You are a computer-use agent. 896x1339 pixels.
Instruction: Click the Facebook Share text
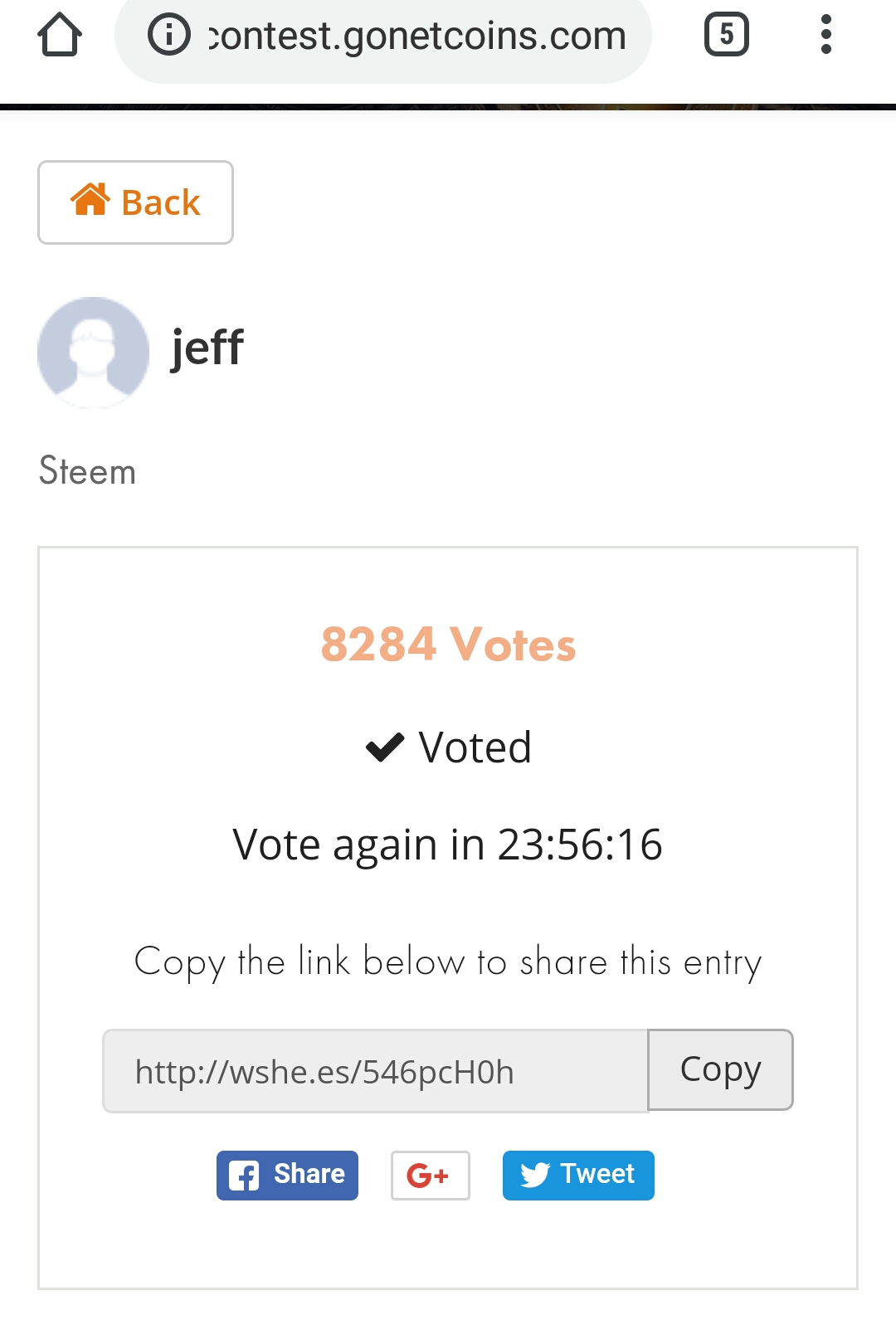coord(309,1174)
